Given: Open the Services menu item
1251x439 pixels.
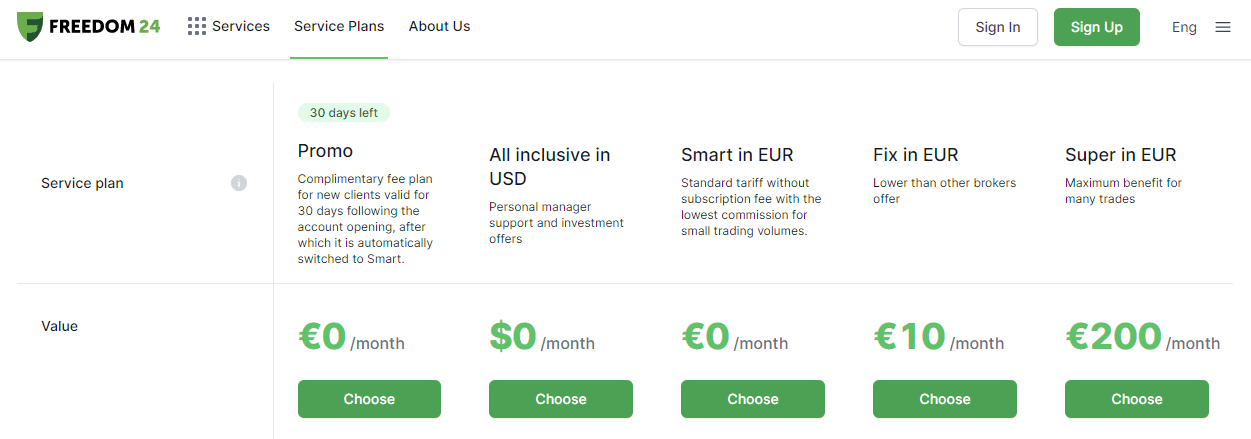Looking at the screenshot, I should tap(241, 26).
